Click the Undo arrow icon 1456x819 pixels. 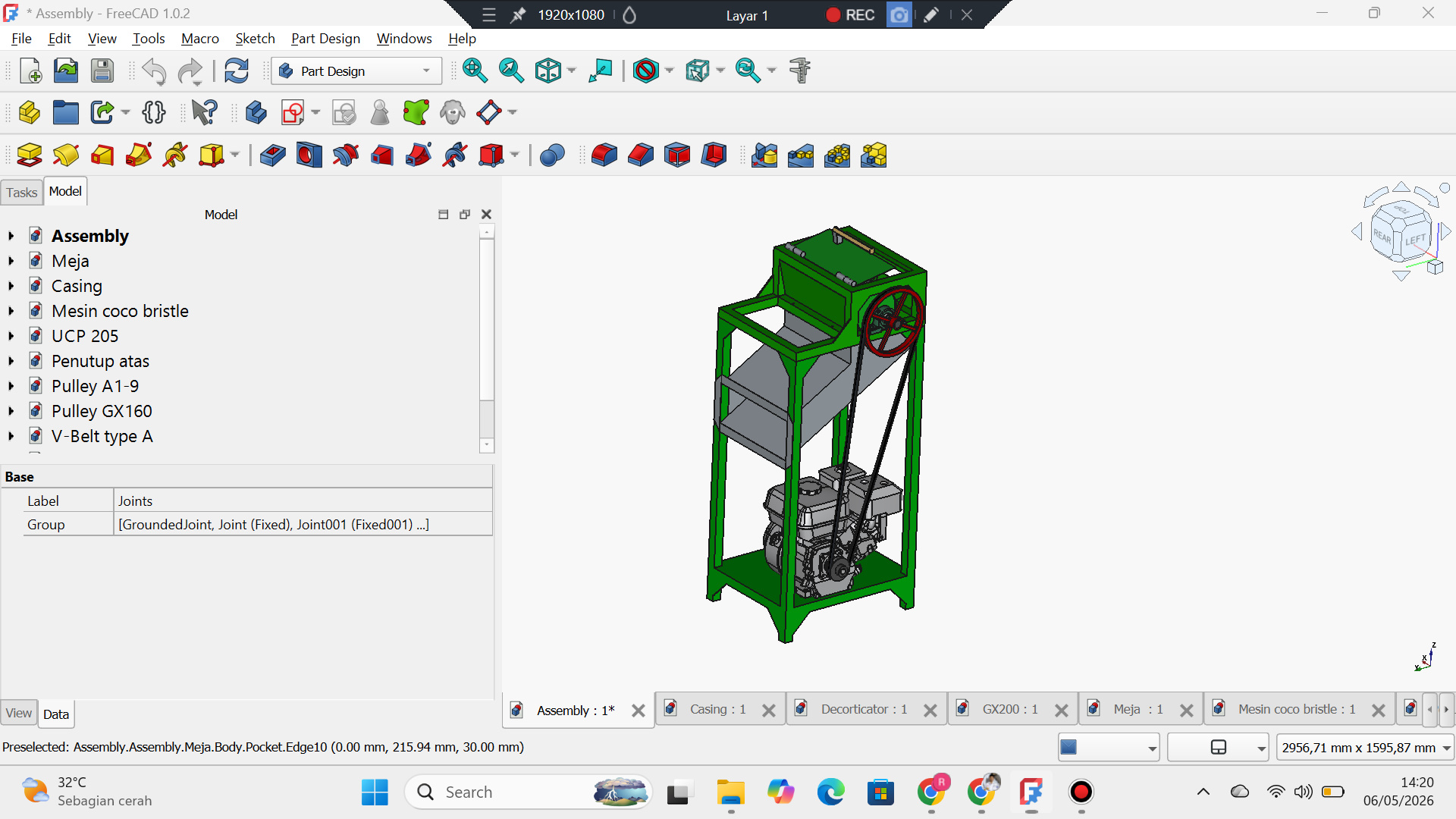click(x=154, y=71)
